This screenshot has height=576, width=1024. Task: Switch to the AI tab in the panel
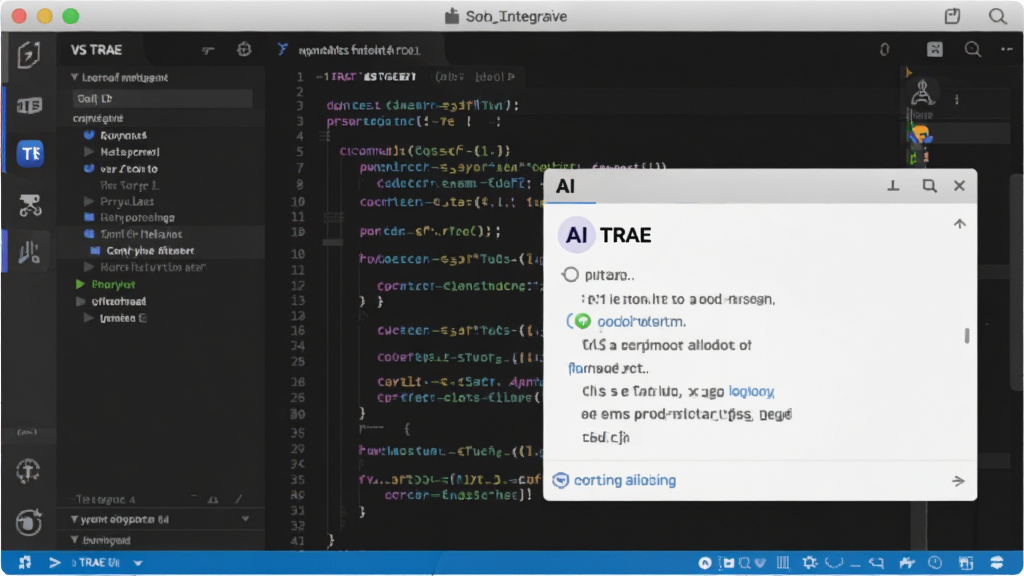click(566, 187)
